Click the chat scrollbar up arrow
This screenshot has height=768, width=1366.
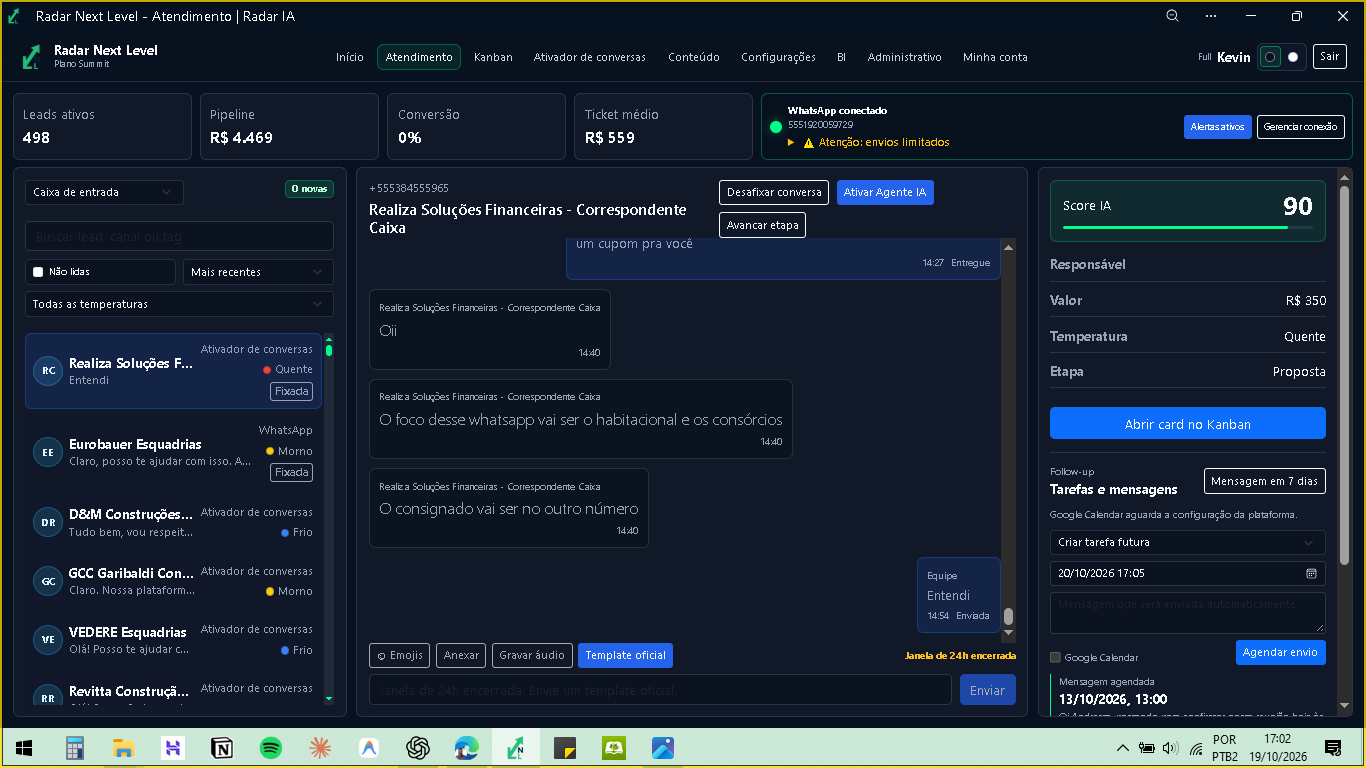[1008, 246]
